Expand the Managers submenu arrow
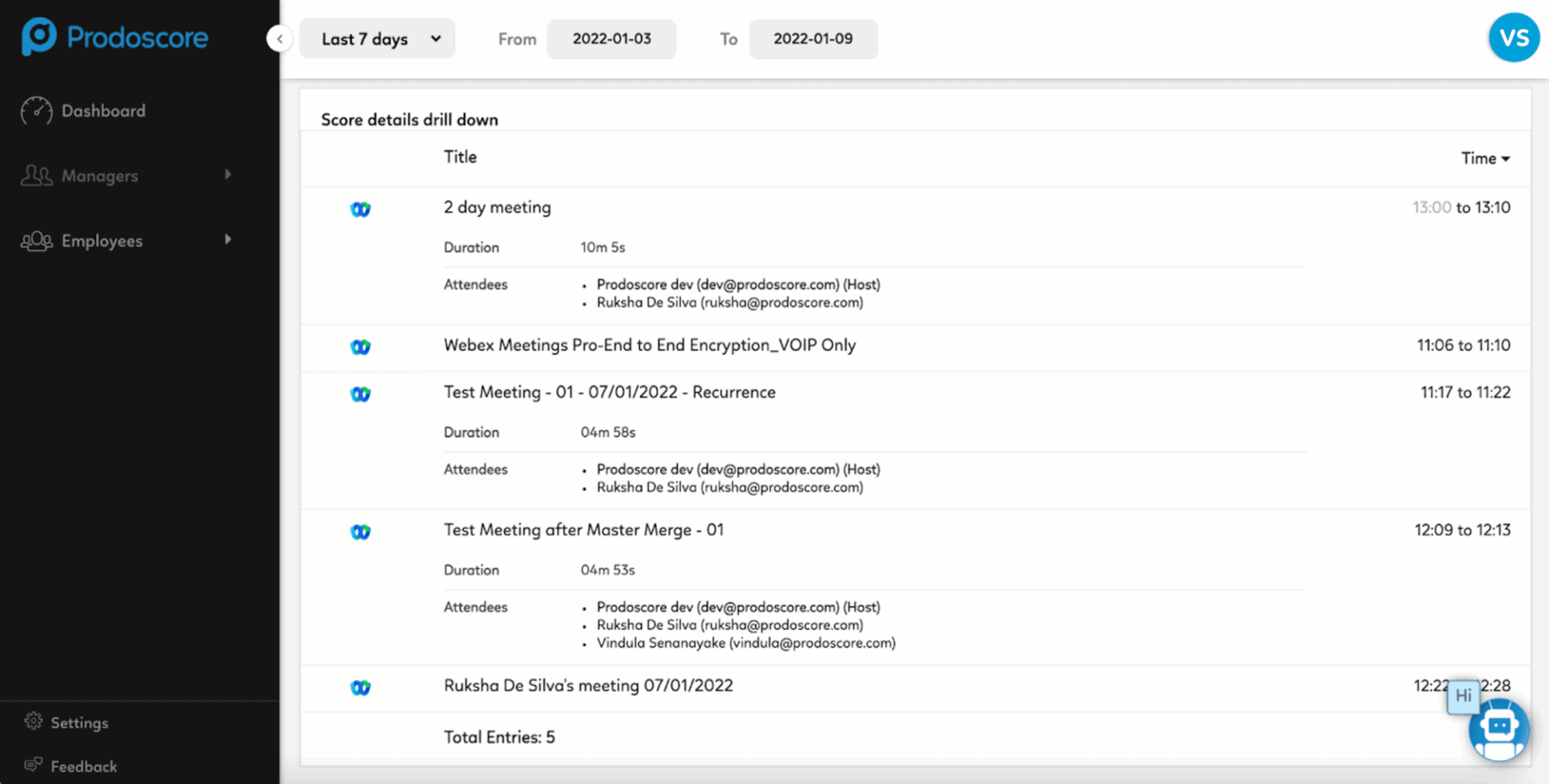The image size is (1549, 784). [228, 174]
